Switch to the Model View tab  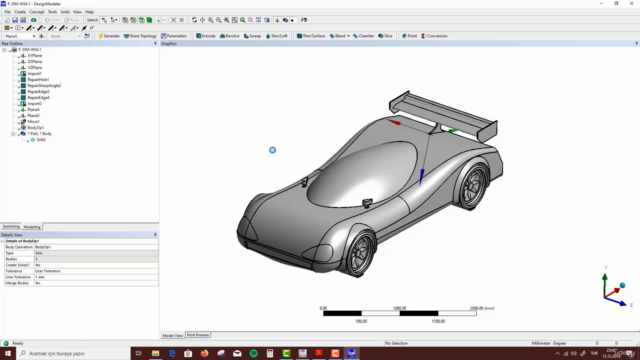[173, 336]
